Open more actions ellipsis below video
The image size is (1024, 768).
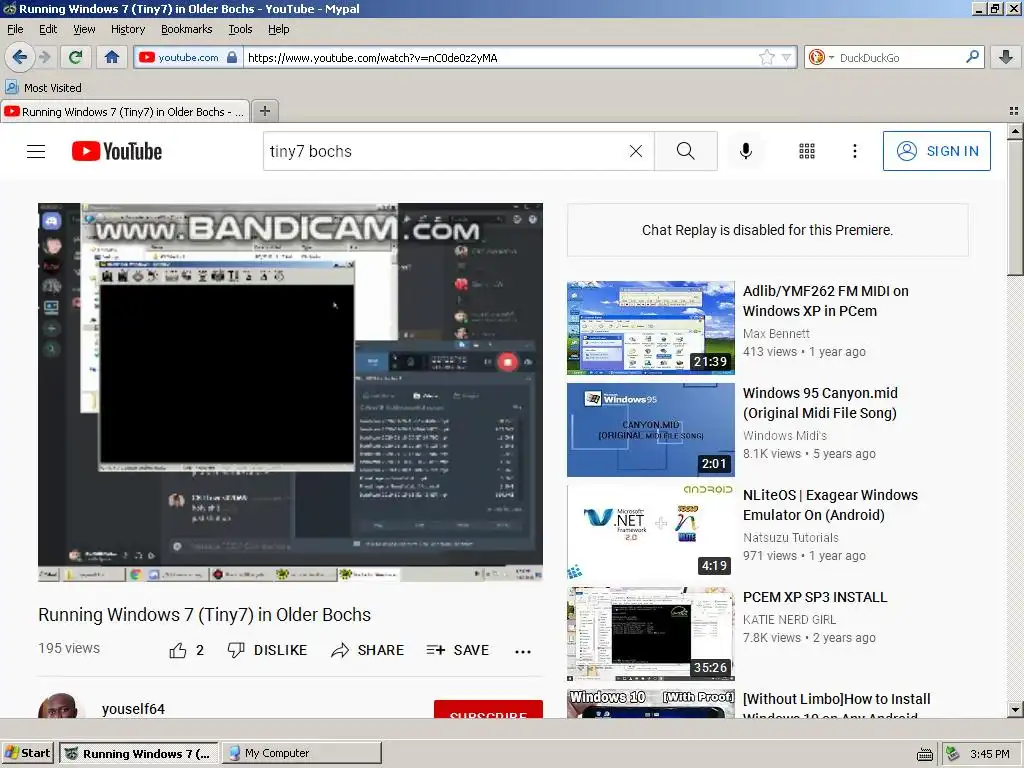pos(523,651)
